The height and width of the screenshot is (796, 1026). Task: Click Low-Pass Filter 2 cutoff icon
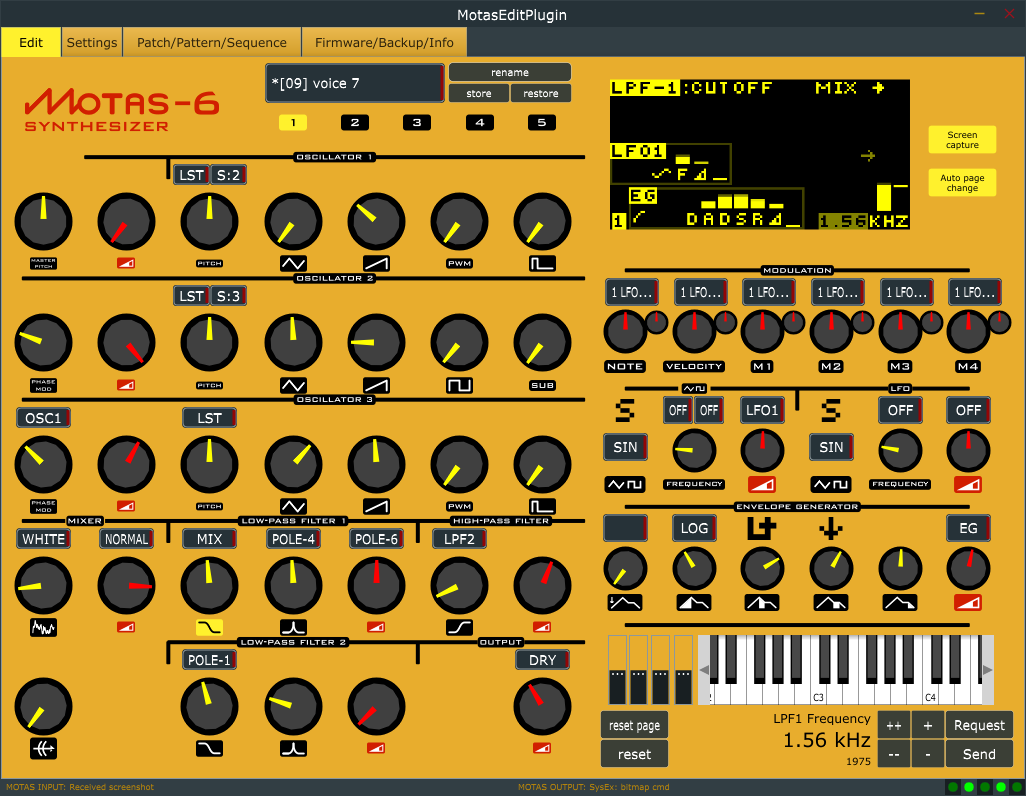click(x=209, y=749)
